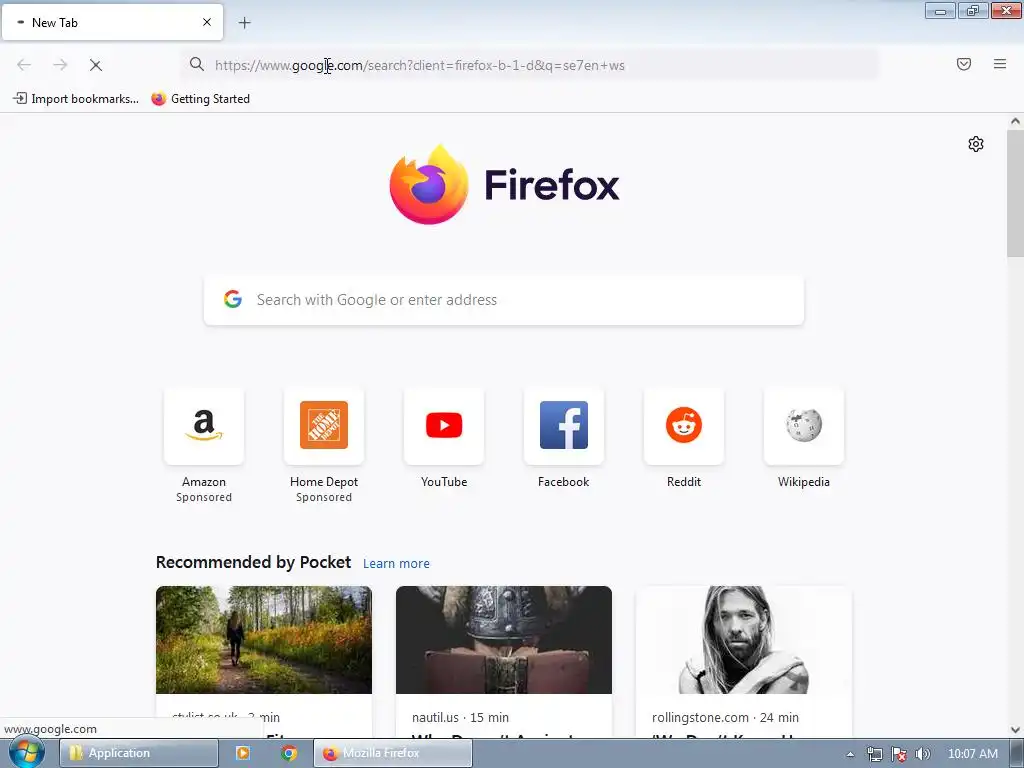Click the scroll up arrow of page scrollbar
This screenshot has height=768, width=1024.
pyautogui.click(x=1015, y=121)
